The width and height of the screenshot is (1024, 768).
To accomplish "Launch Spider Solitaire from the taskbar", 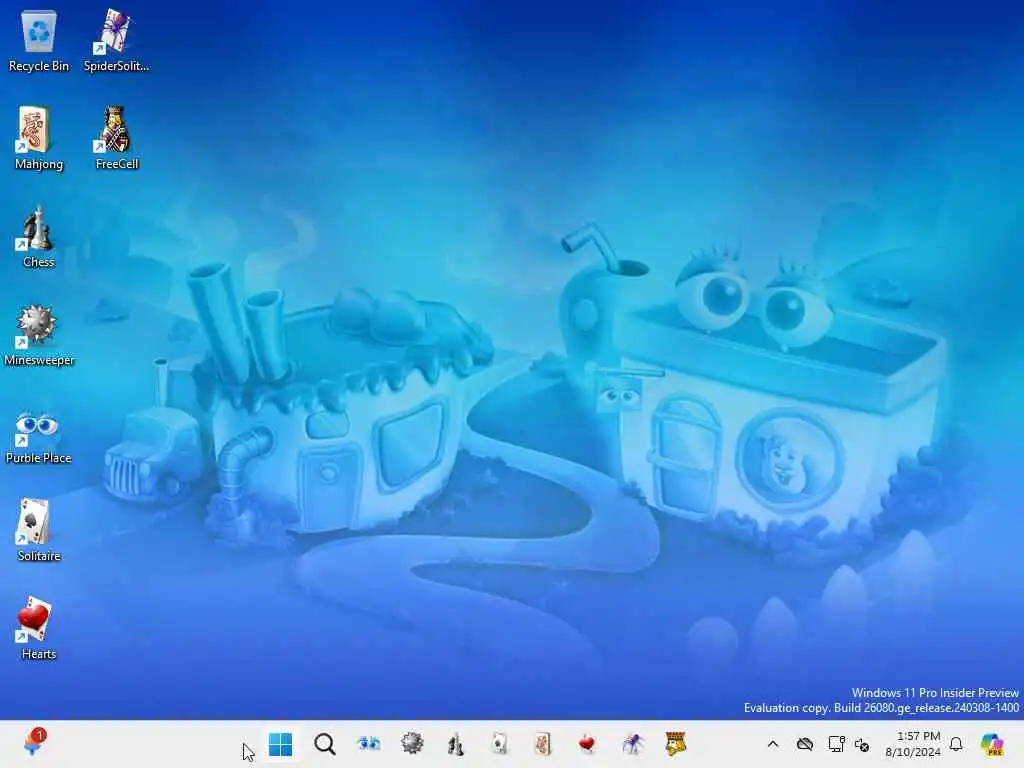I will 632,744.
